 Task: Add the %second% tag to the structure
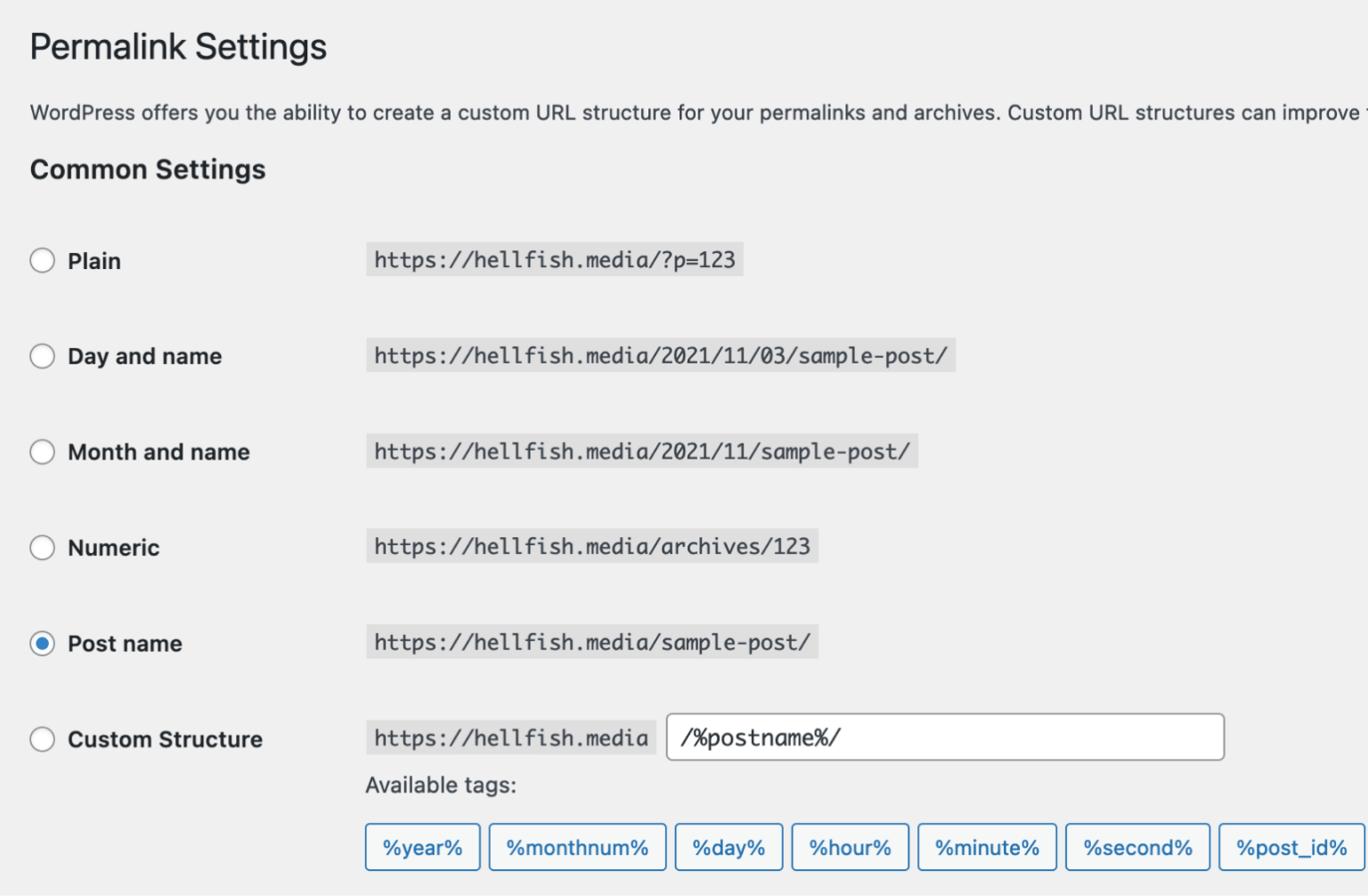(x=1137, y=847)
